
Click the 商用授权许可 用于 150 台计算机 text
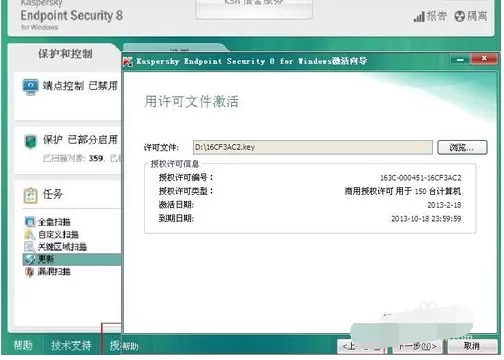point(403,191)
